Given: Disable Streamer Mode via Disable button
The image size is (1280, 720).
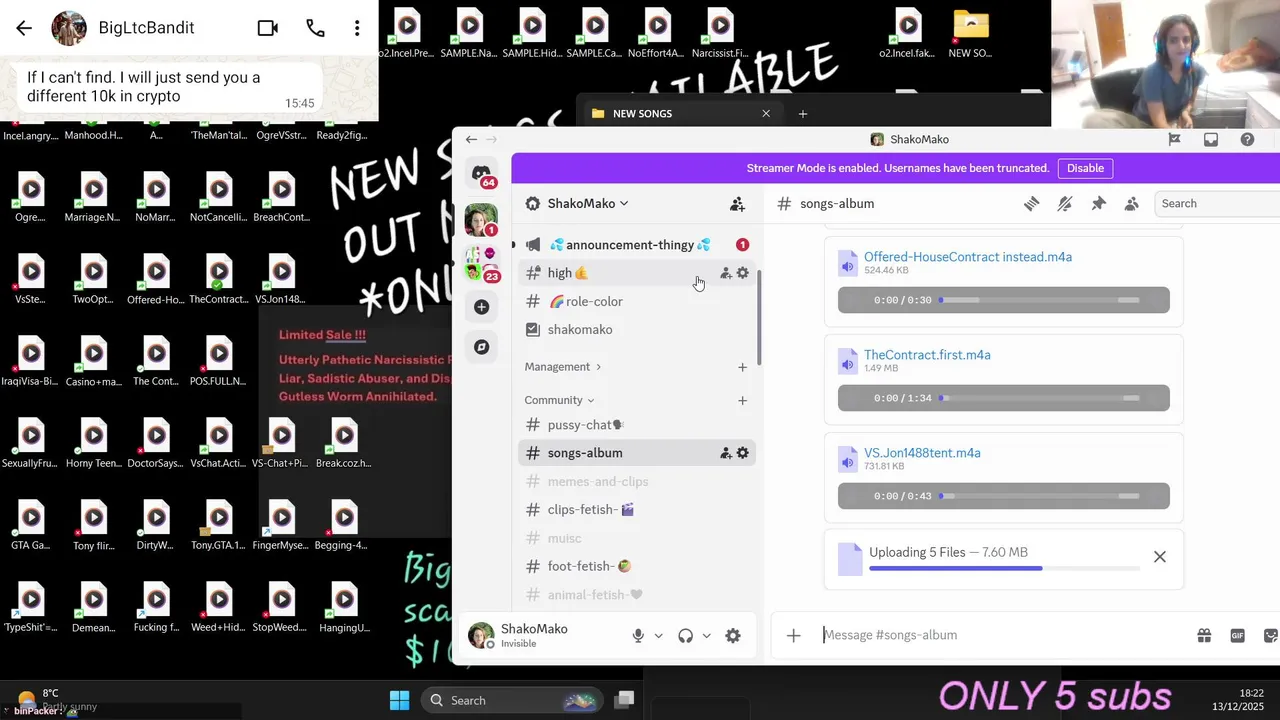Looking at the screenshot, I should pyautogui.click(x=1085, y=168).
